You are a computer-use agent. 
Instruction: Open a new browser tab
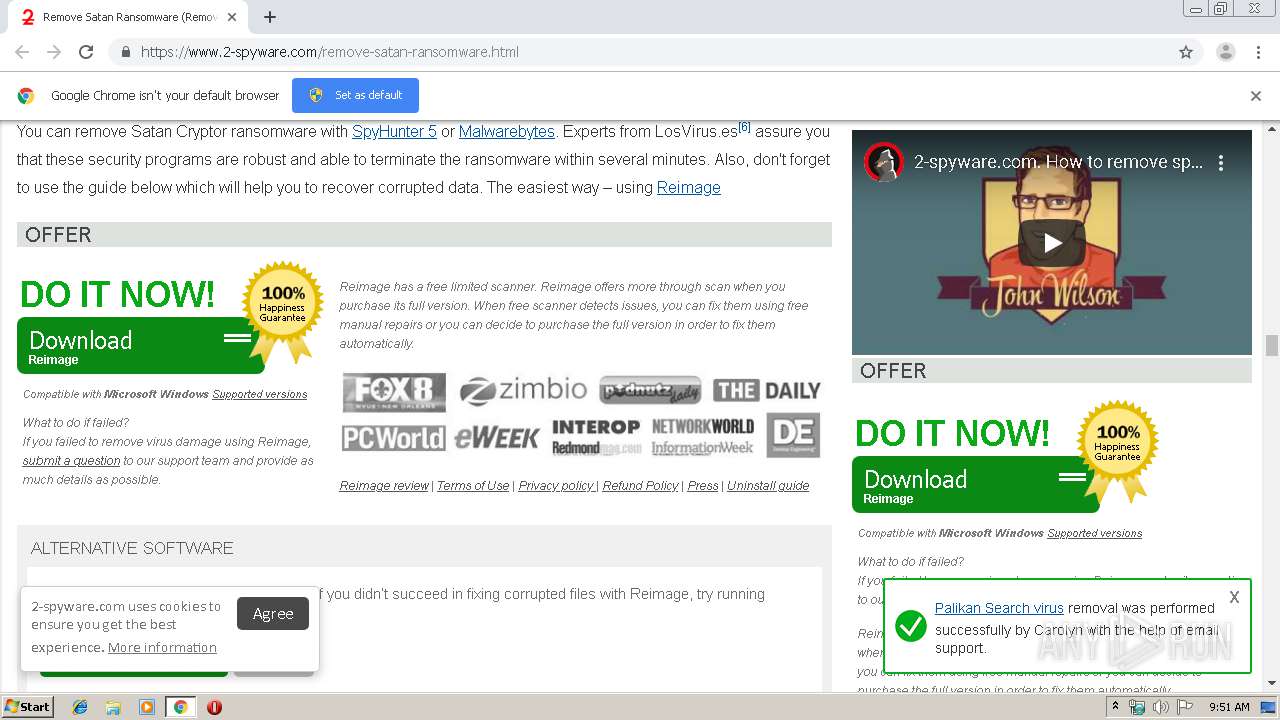point(270,17)
